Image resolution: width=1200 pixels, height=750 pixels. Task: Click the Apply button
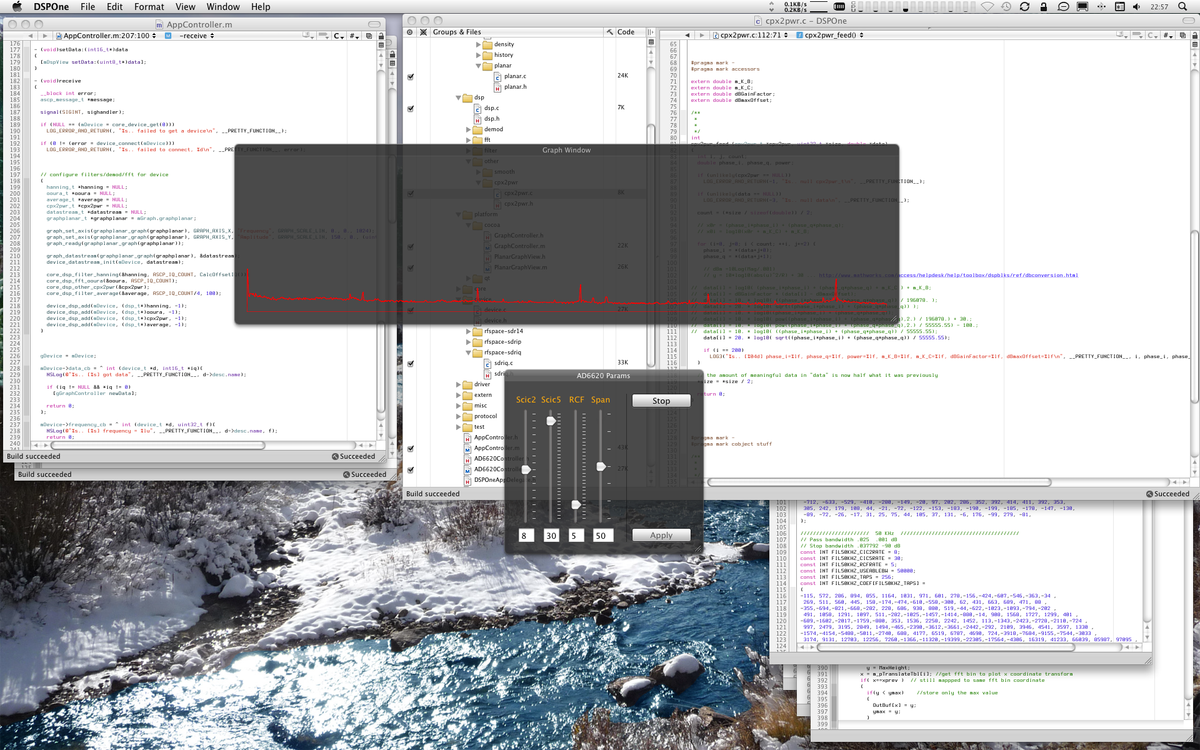click(661, 535)
